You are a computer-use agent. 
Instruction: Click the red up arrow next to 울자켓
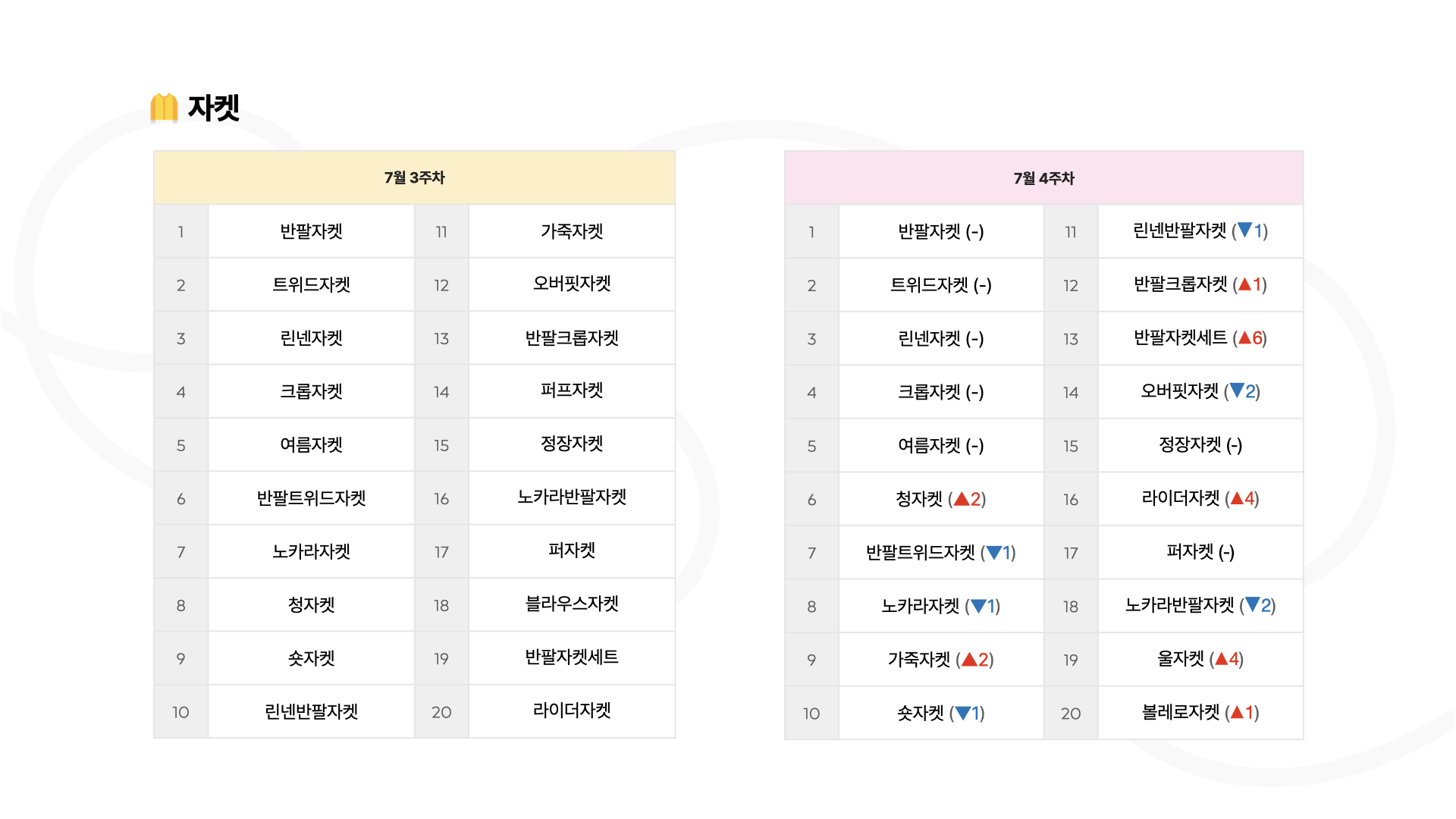click(1221, 659)
